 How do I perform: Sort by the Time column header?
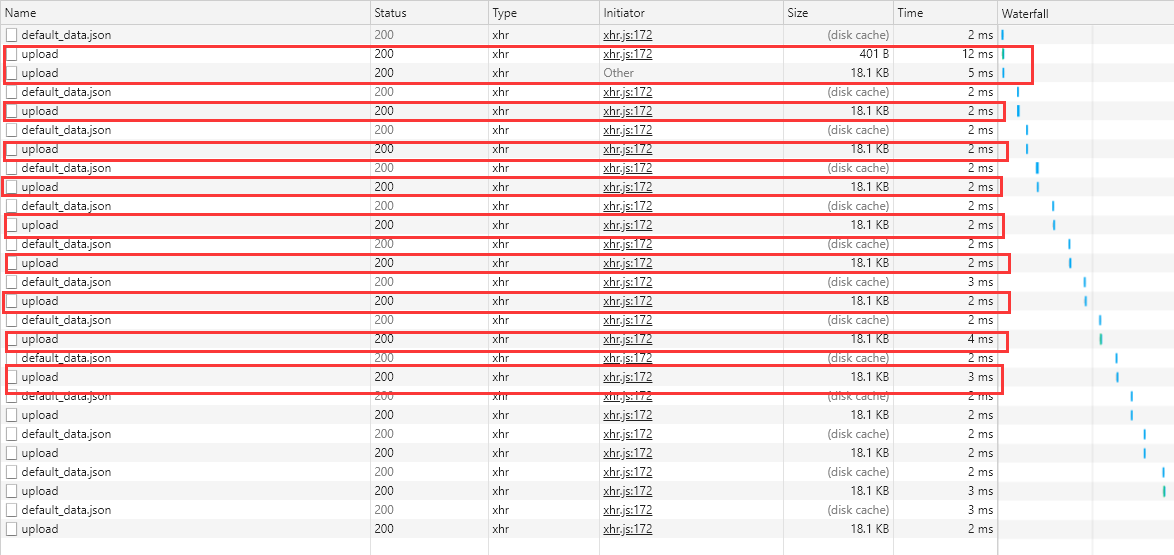(x=910, y=13)
